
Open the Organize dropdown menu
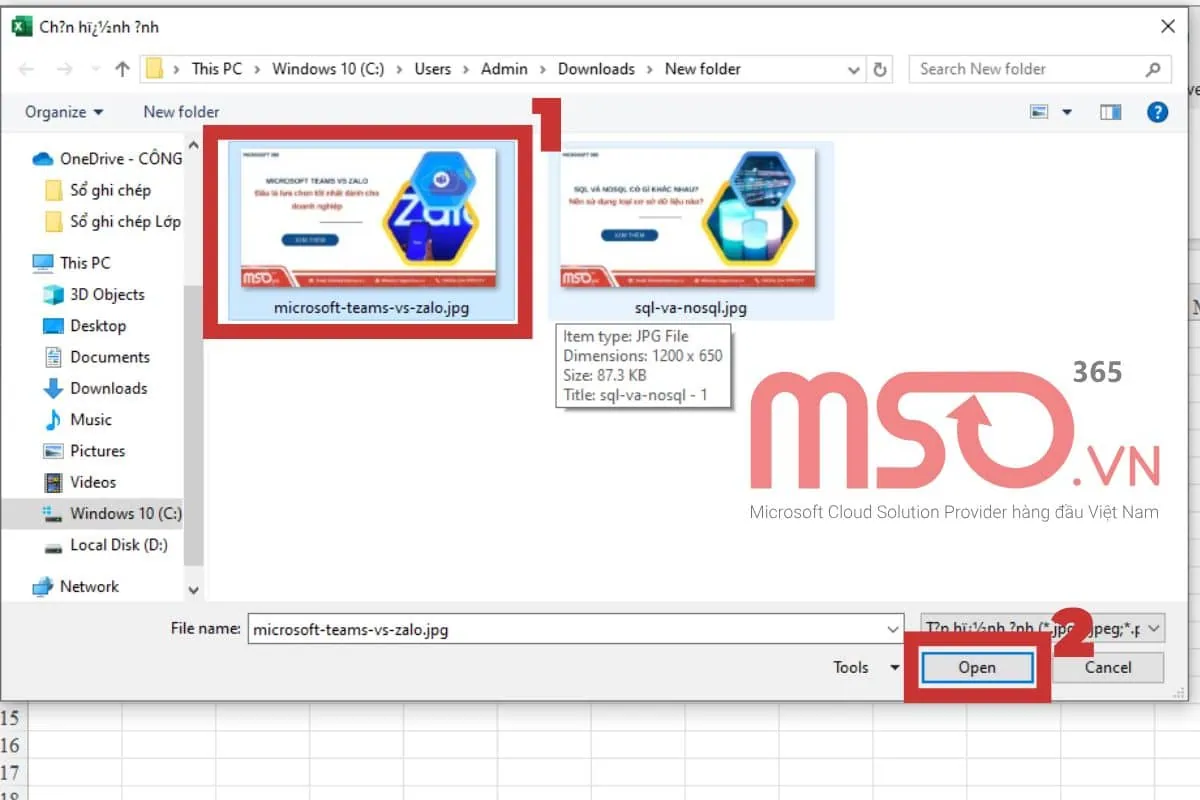pos(64,112)
